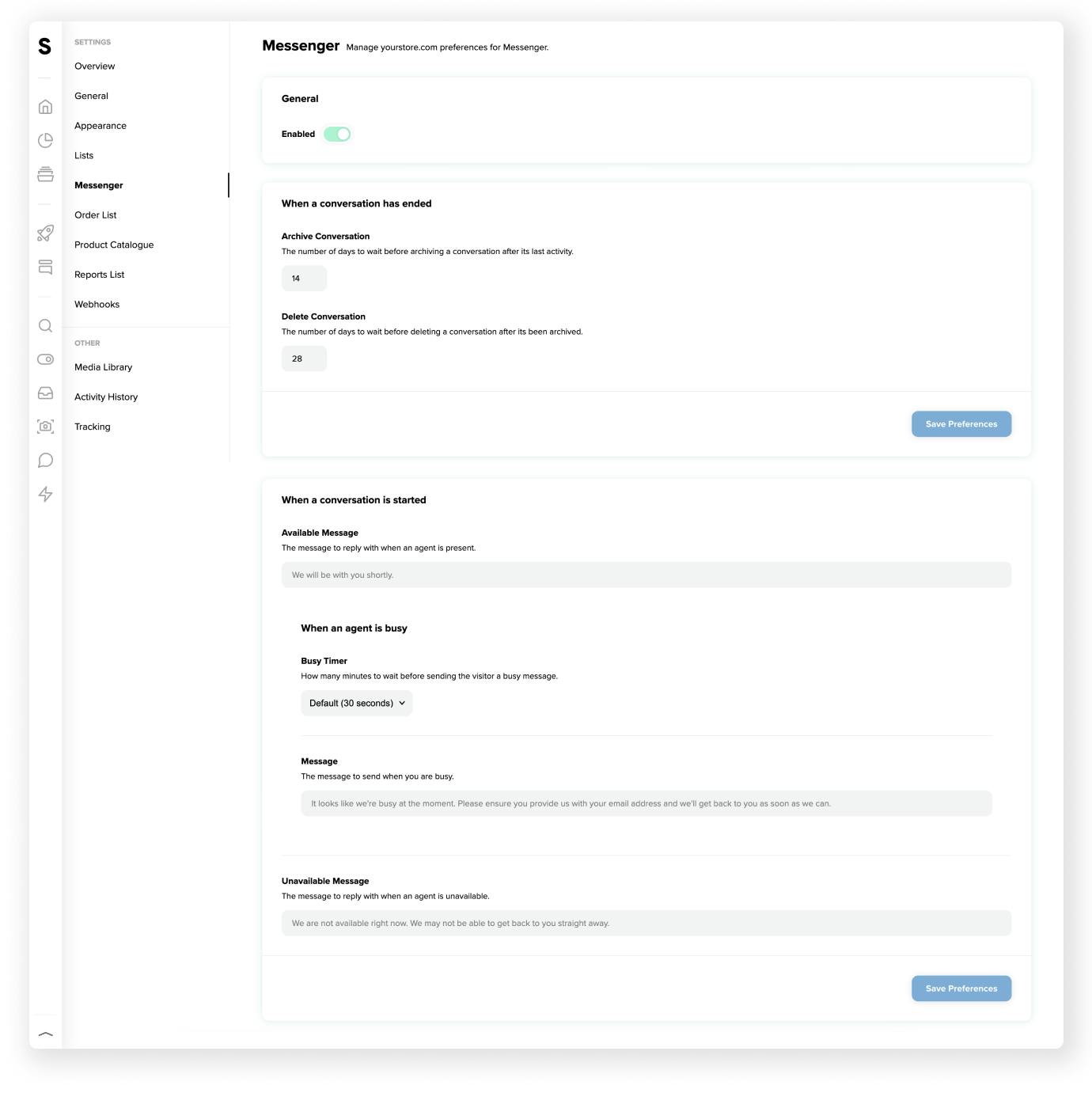The image size is (1092, 1093).
Task: Click the rocket launch icon
Action: 46,233
